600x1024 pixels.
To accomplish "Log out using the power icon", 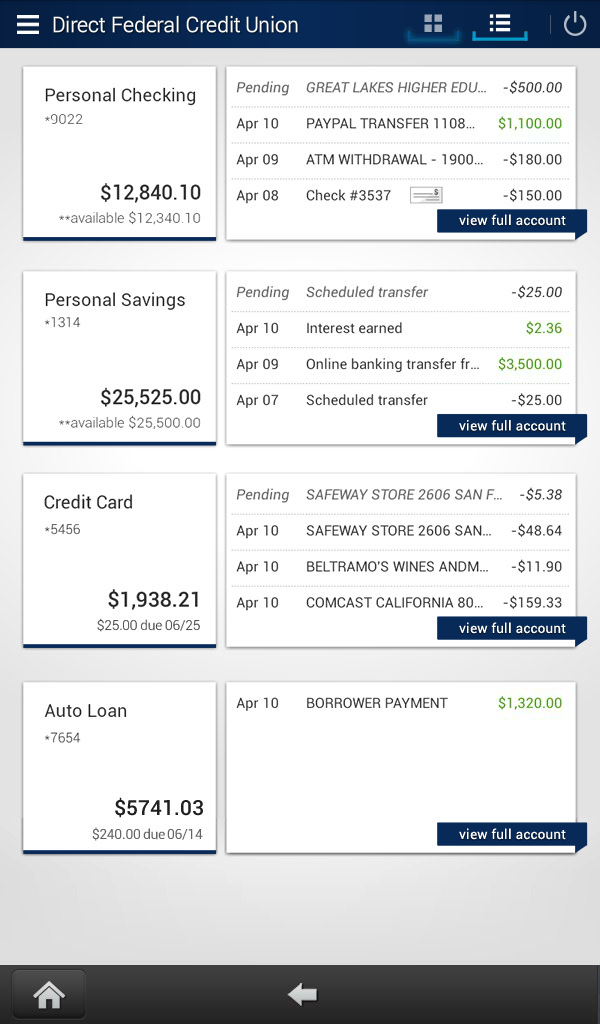I will point(575,24).
